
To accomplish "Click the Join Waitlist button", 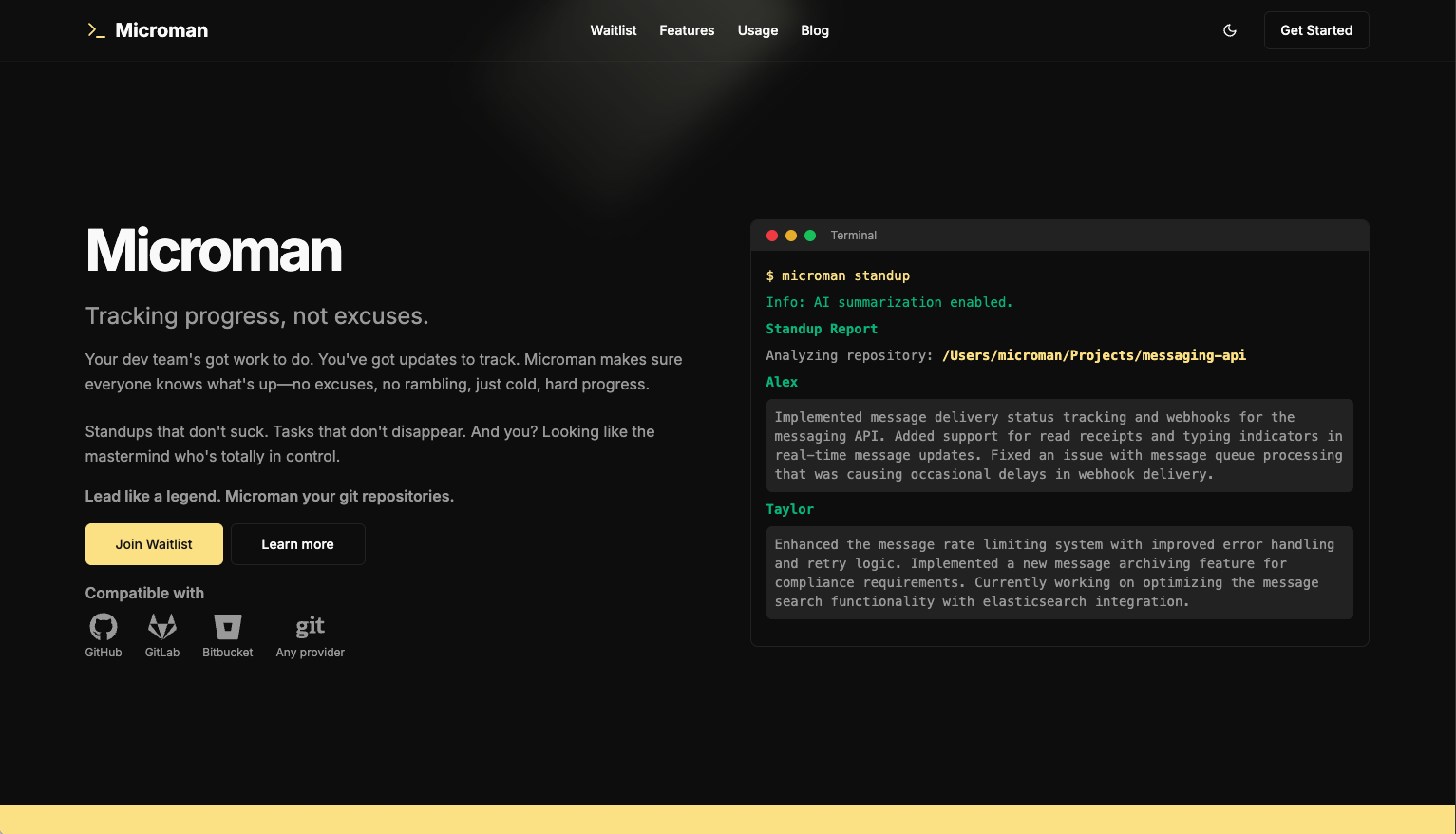I will pos(154,544).
